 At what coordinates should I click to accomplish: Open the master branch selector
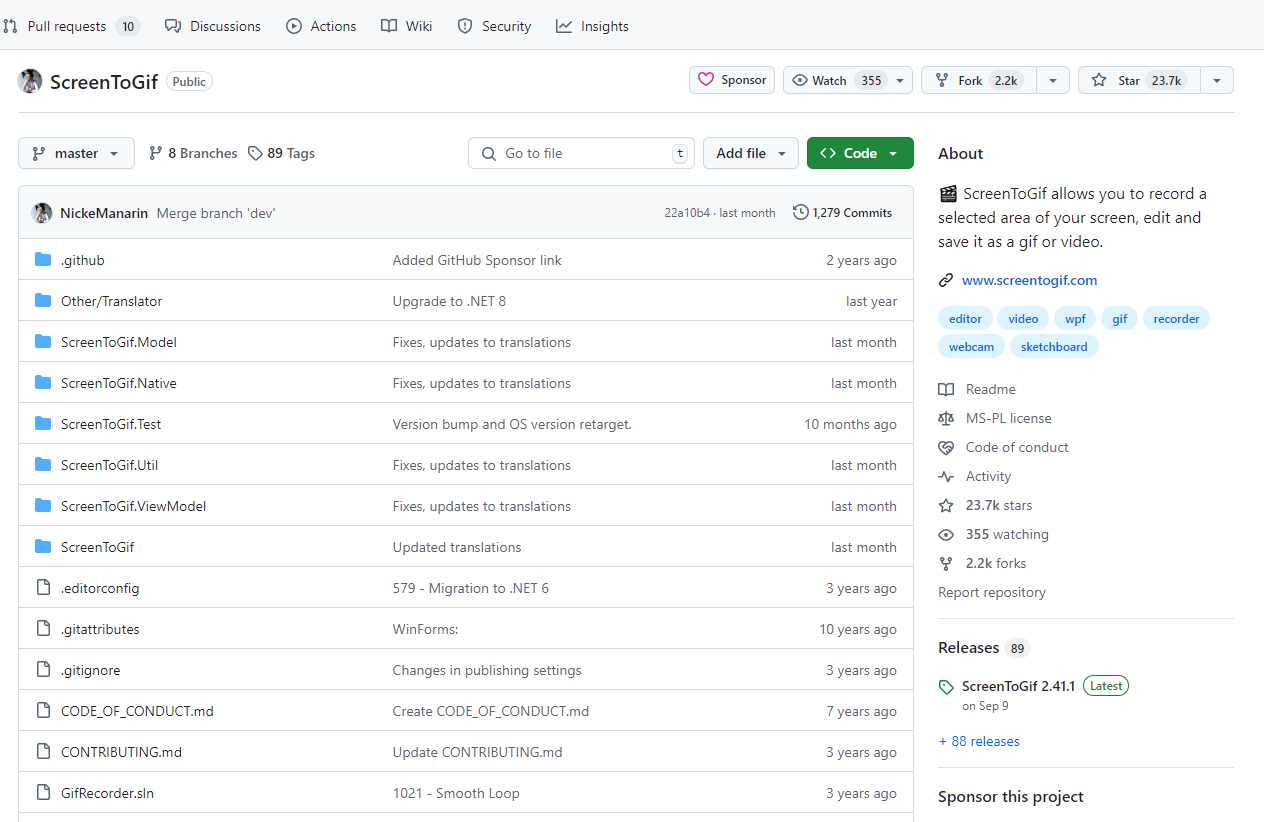[76, 153]
